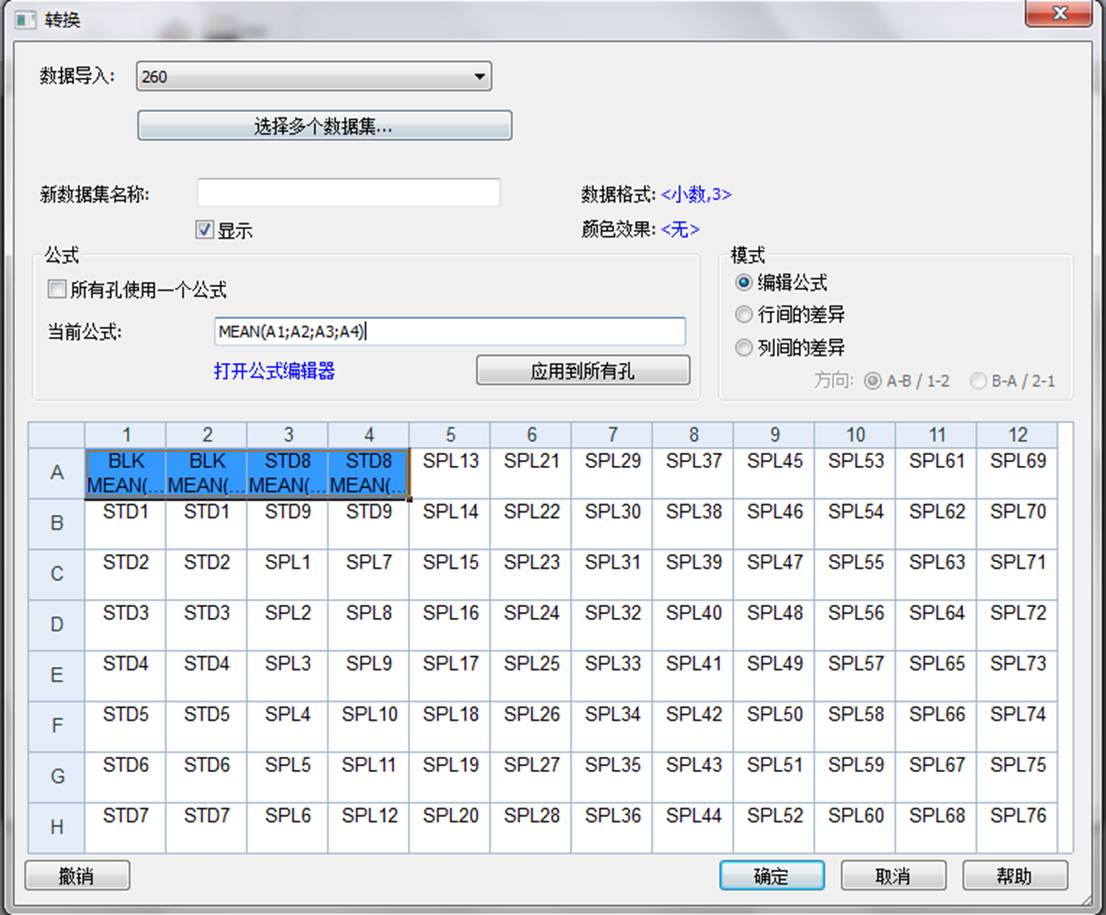This screenshot has width=1106, height=915.
Task: Open the 打开公式编辑器 link
Action: (274, 371)
